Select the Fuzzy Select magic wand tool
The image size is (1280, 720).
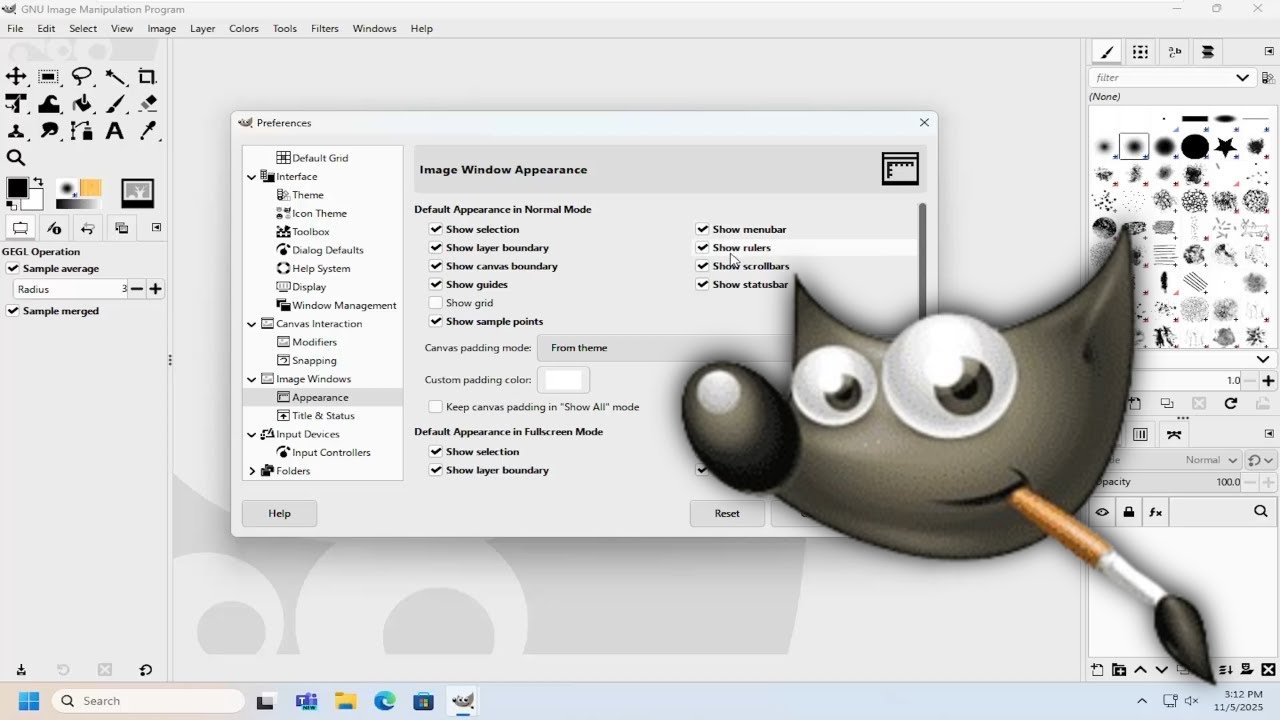pyautogui.click(x=115, y=77)
